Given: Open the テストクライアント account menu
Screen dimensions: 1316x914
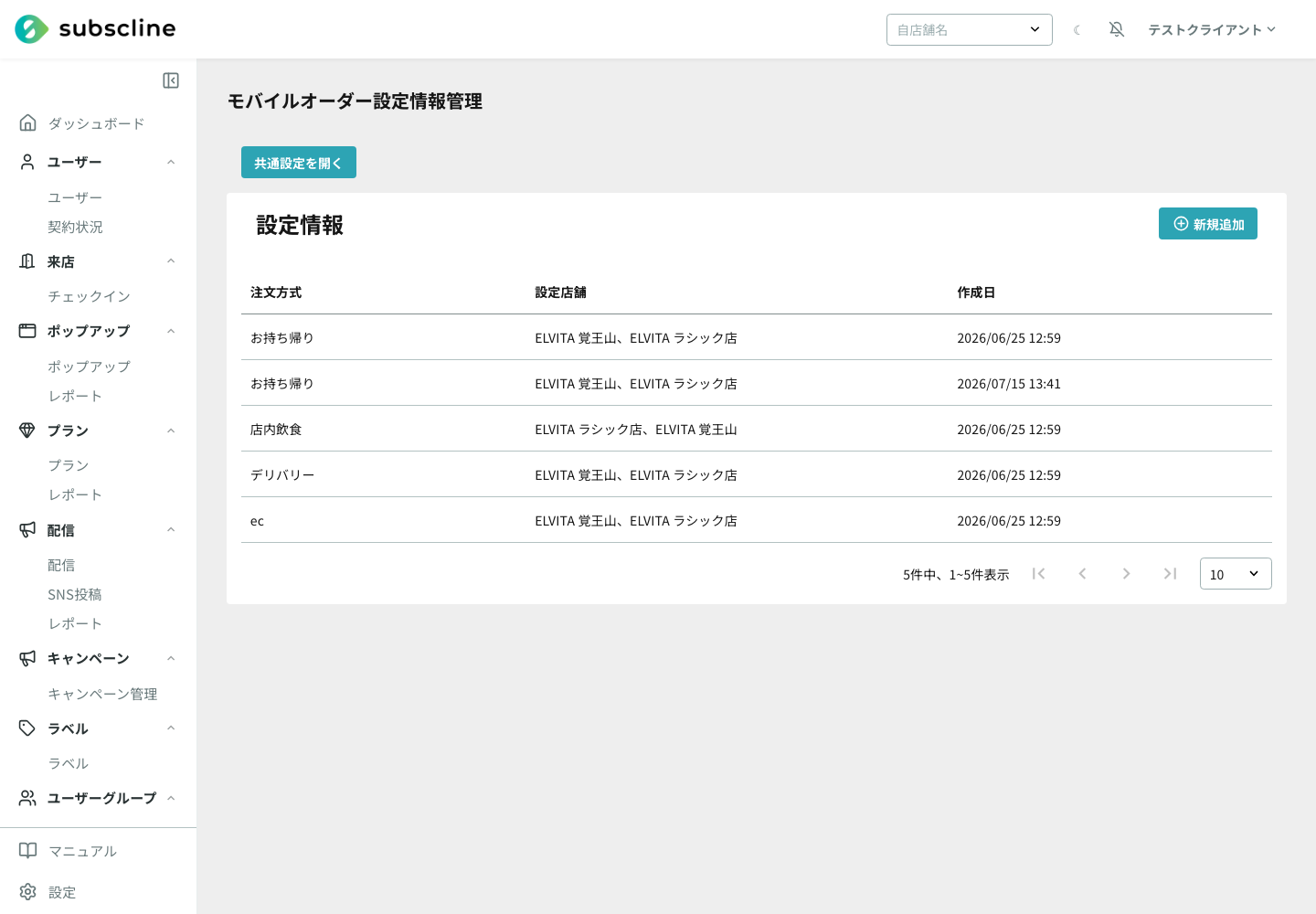Looking at the screenshot, I should [x=1212, y=30].
